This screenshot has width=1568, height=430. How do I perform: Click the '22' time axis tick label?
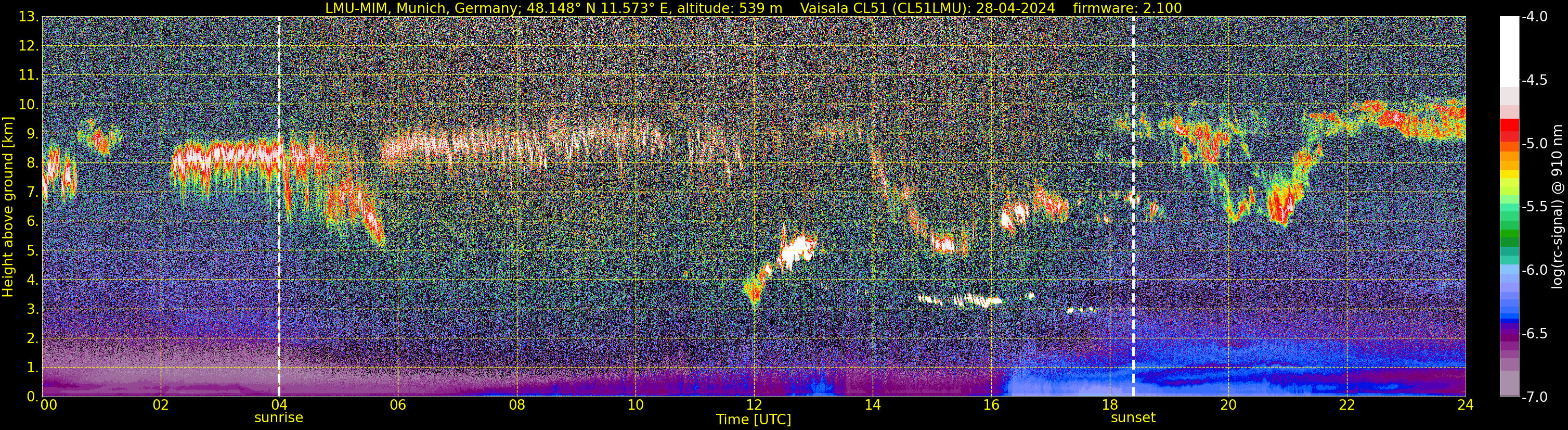[1347, 405]
